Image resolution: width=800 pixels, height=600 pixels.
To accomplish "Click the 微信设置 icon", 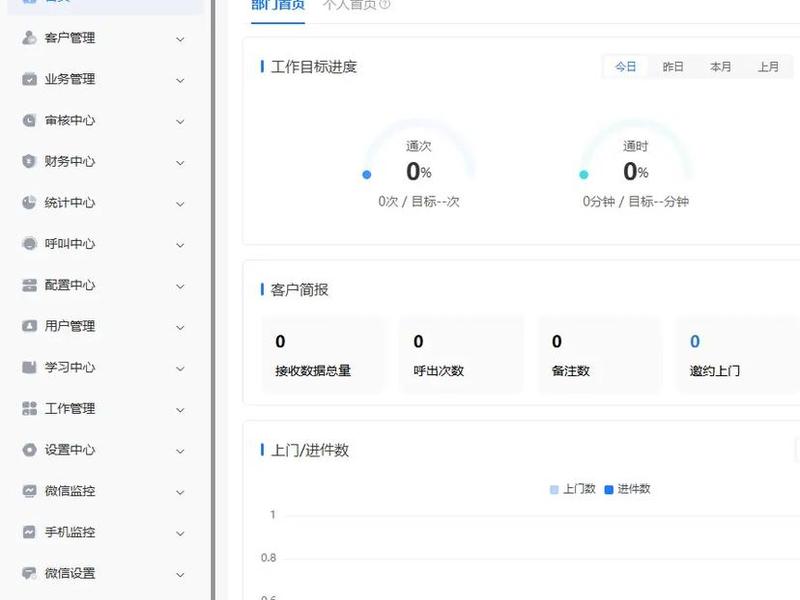I will [30, 573].
